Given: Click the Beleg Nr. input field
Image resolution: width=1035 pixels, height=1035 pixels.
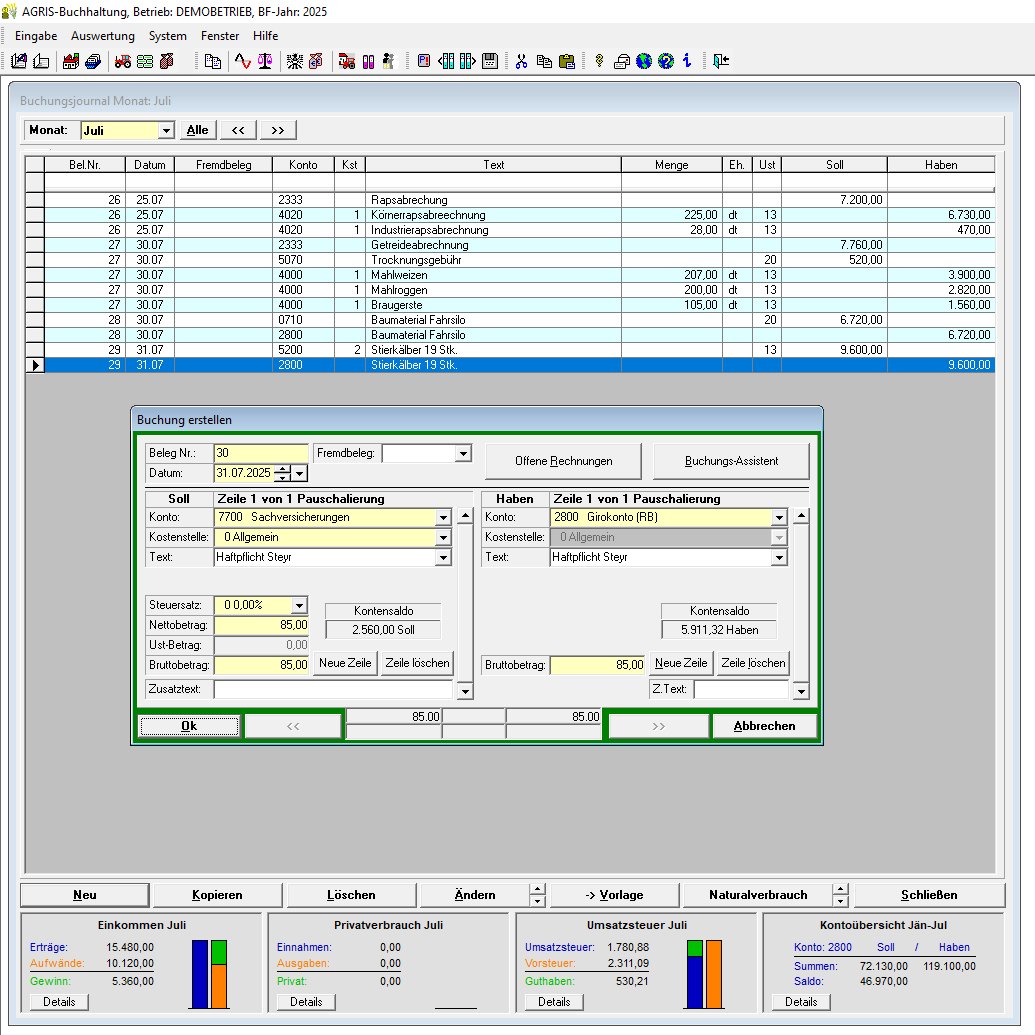Looking at the screenshot, I should coord(261,453).
